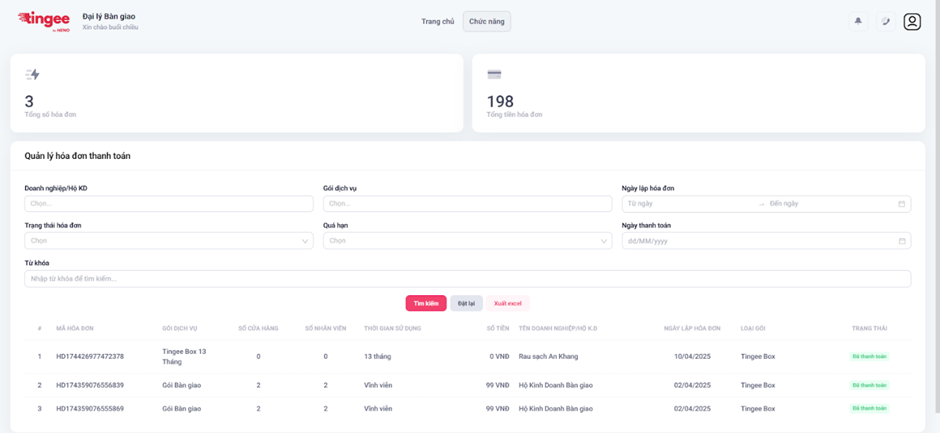Click the total invoices lightning icon
This screenshot has width=940, height=433.
click(32, 74)
